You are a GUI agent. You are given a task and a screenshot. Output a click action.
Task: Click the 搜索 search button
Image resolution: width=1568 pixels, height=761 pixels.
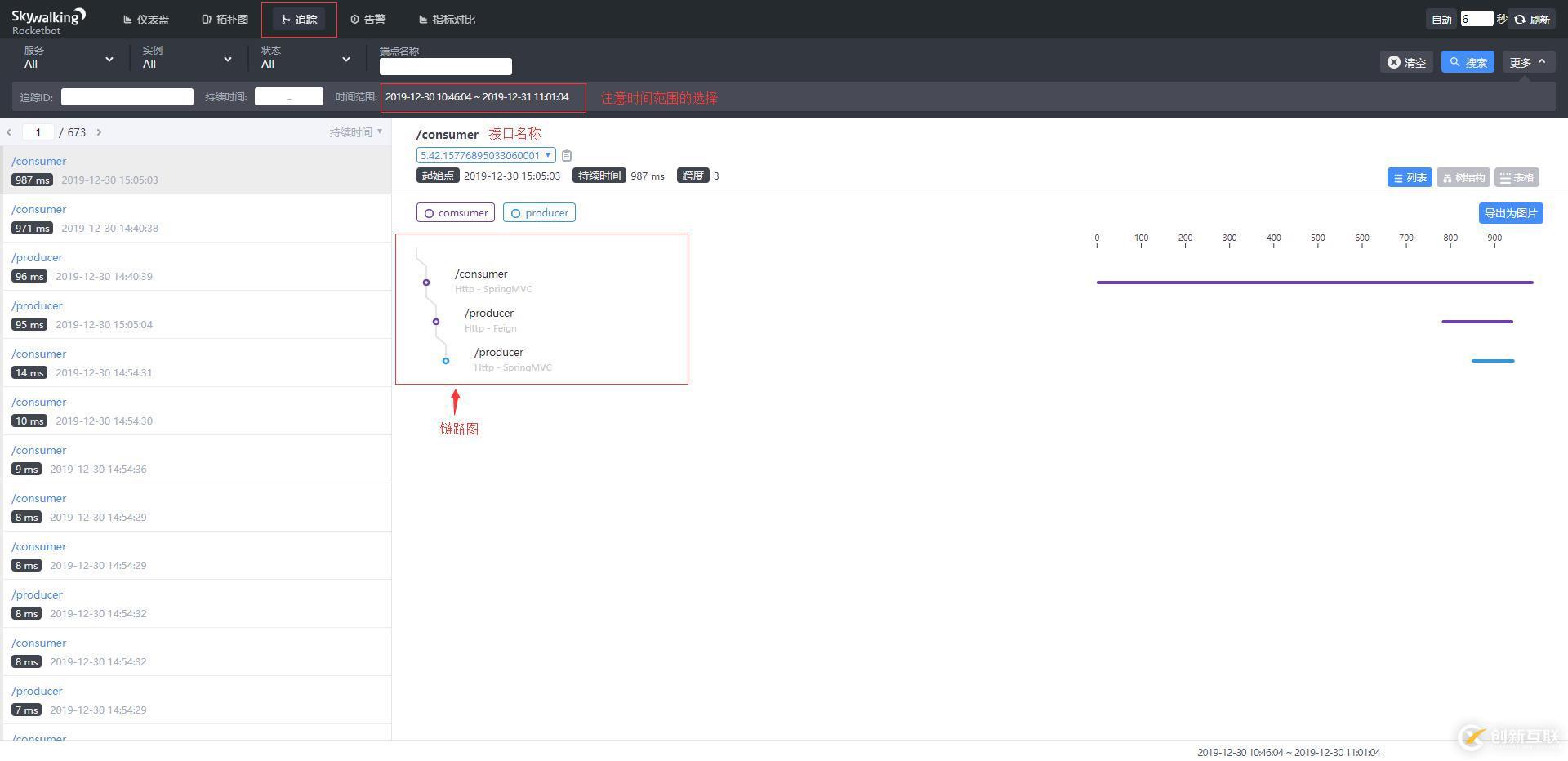(1468, 62)
